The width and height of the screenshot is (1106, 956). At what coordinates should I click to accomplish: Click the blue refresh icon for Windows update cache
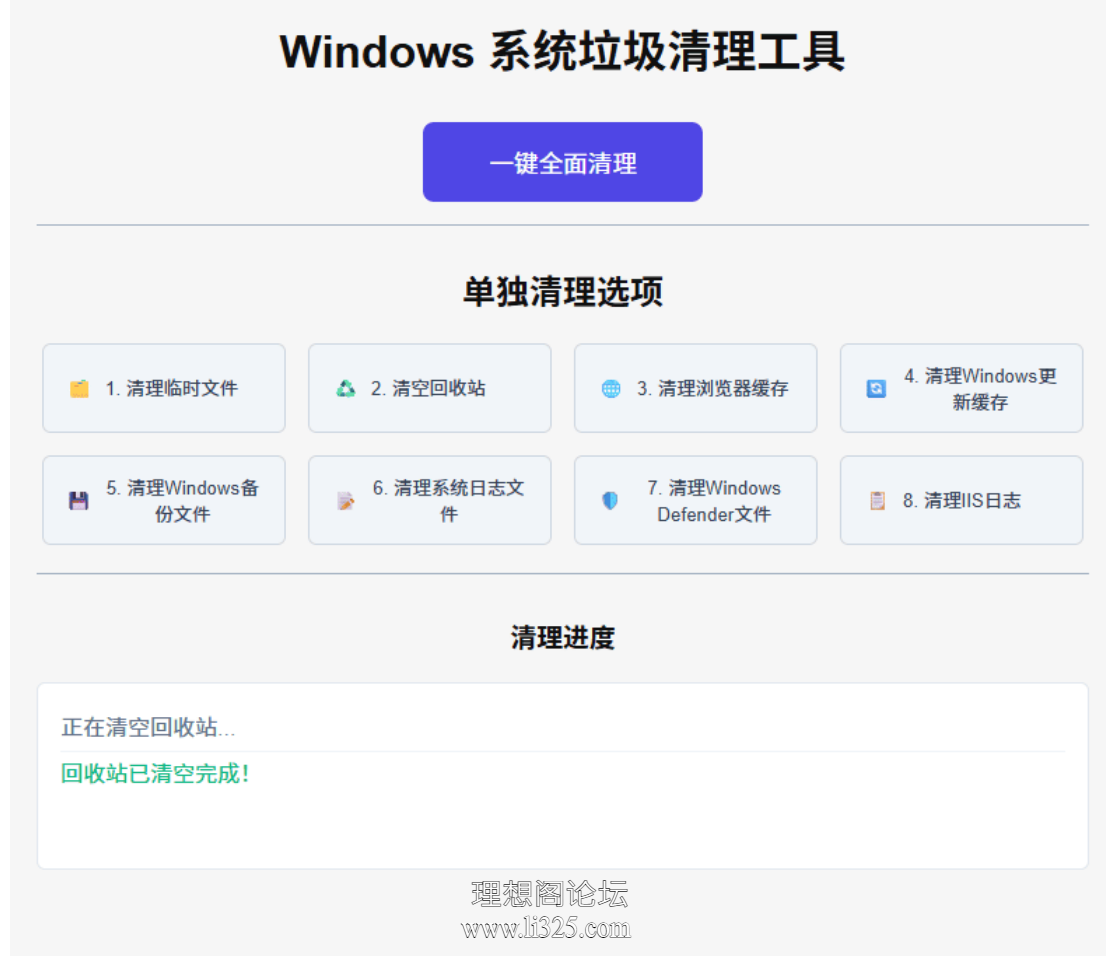tap(876, 389)
